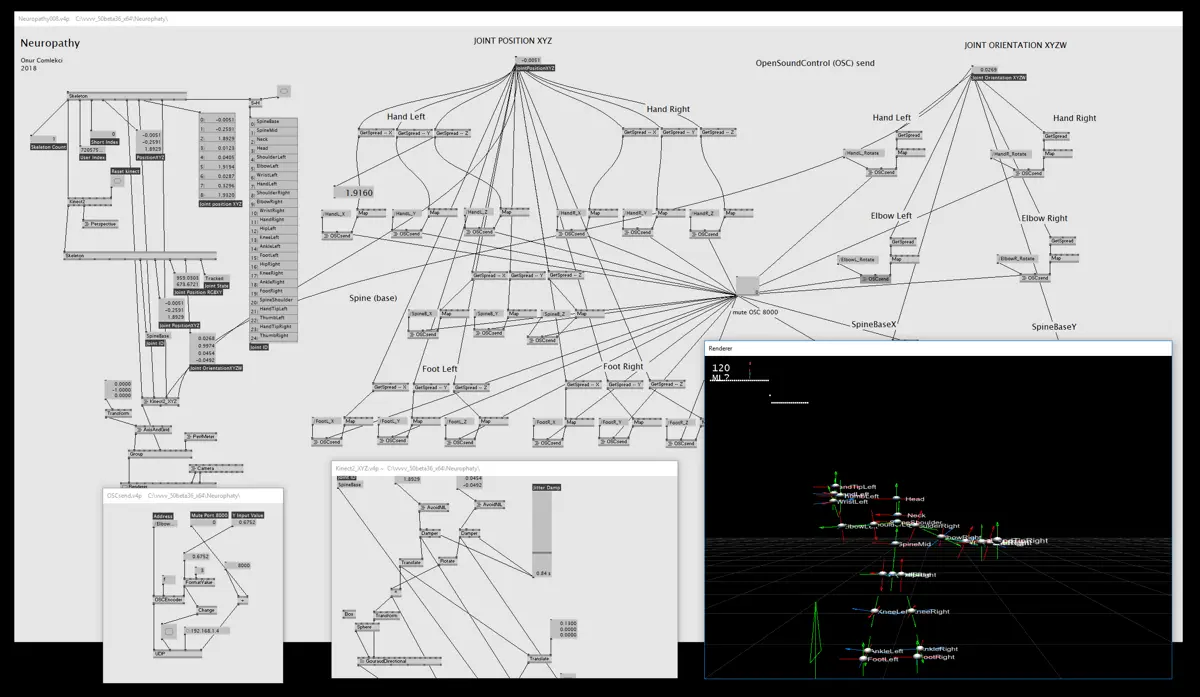Click the Spine (base) comment

point(373,298)
